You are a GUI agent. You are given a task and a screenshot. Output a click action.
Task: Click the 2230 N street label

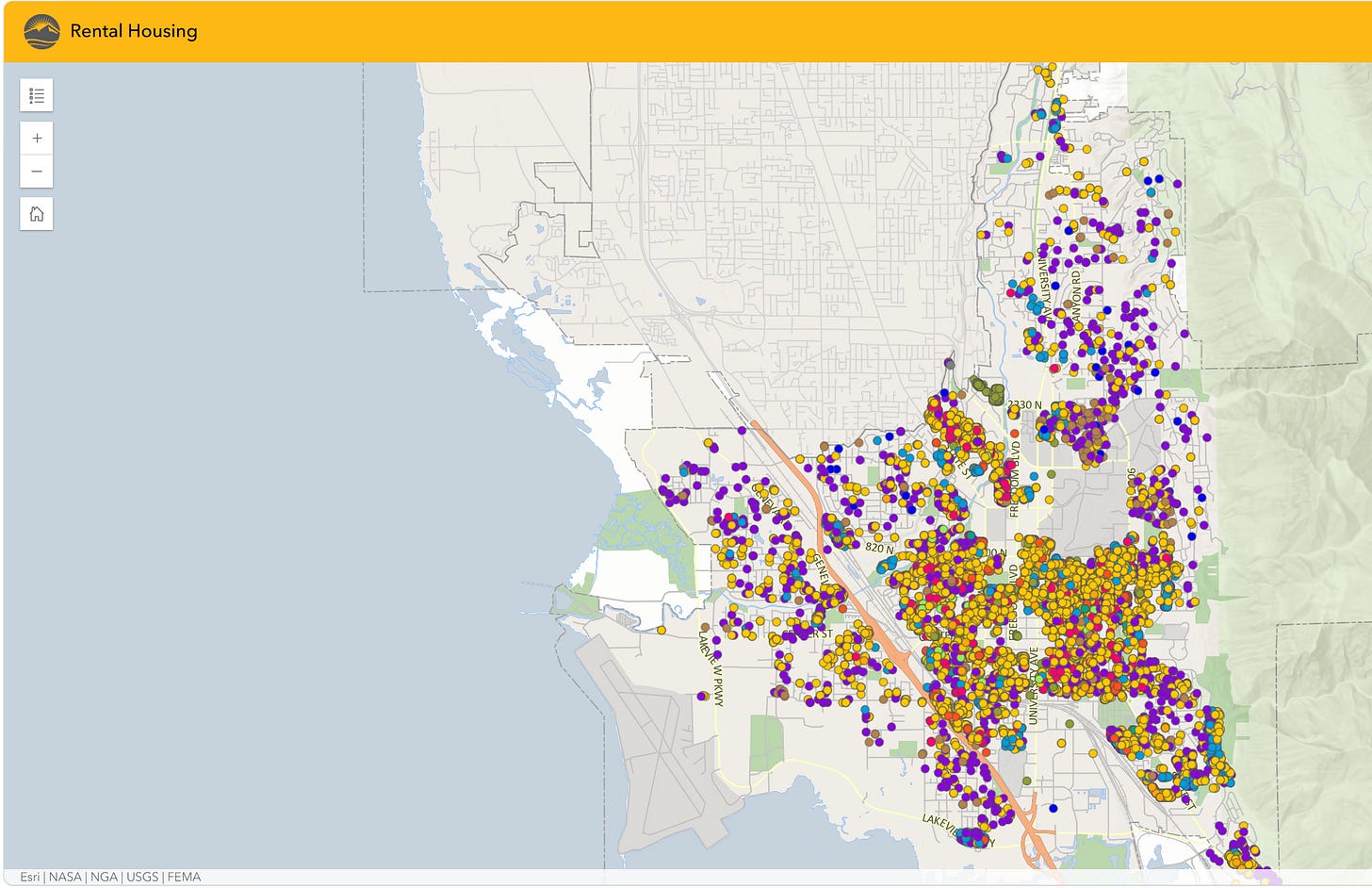[x=1025, y=404]
